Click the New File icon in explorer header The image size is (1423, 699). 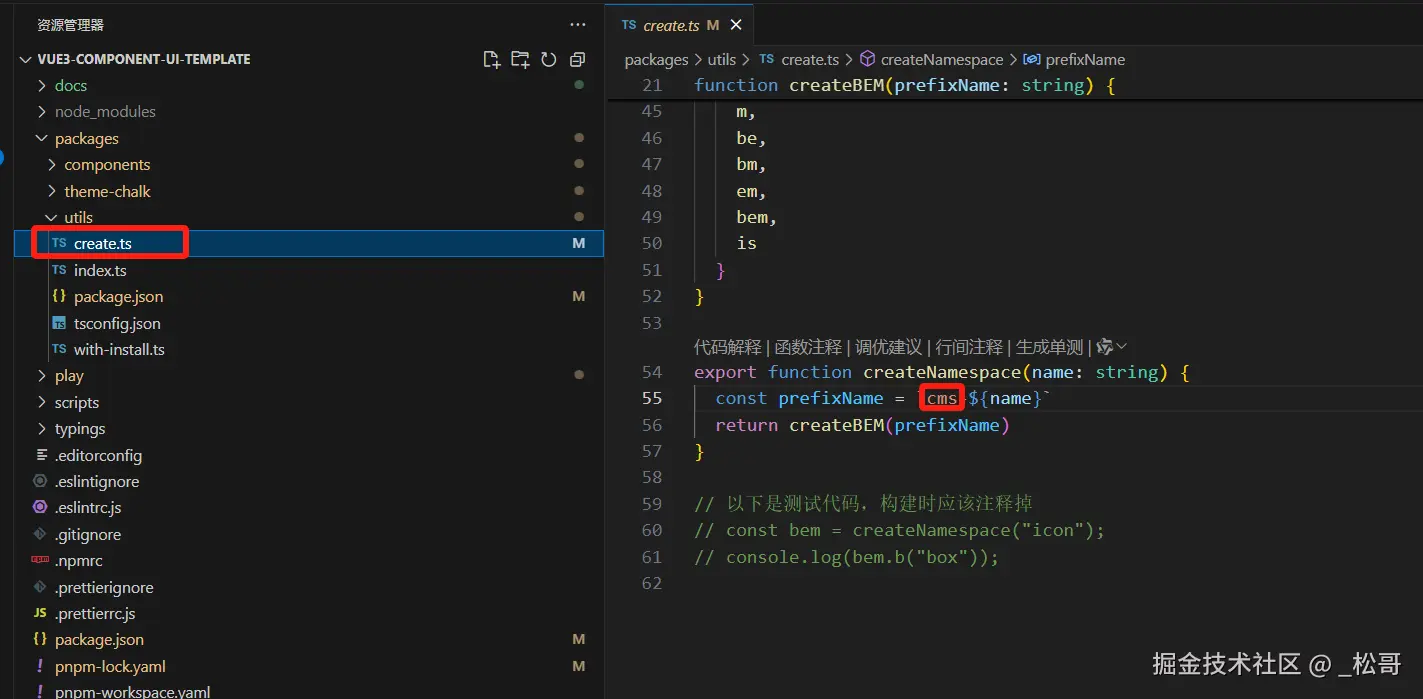(x=491, y=60)
